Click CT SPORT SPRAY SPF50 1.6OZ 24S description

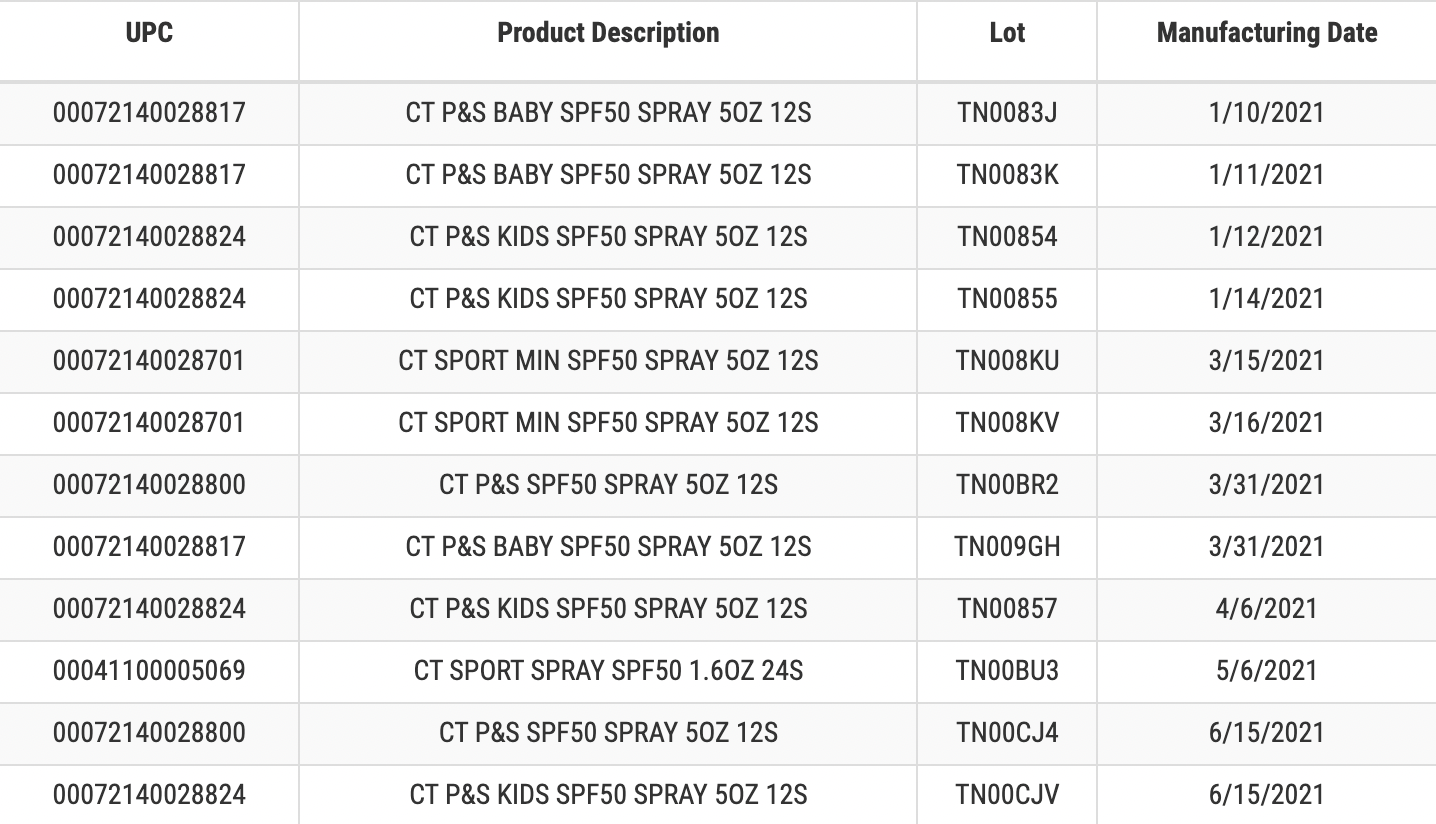(x=608, y=671)
